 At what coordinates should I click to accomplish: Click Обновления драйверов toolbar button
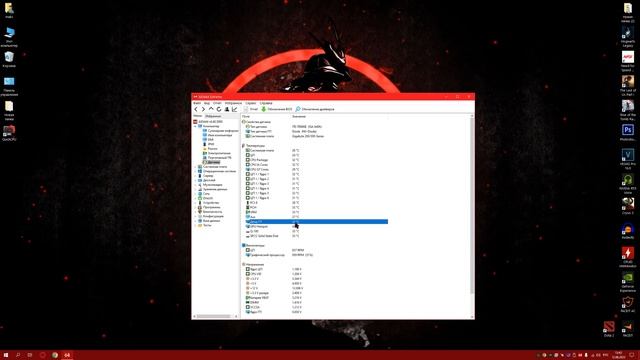coord(315,109)
